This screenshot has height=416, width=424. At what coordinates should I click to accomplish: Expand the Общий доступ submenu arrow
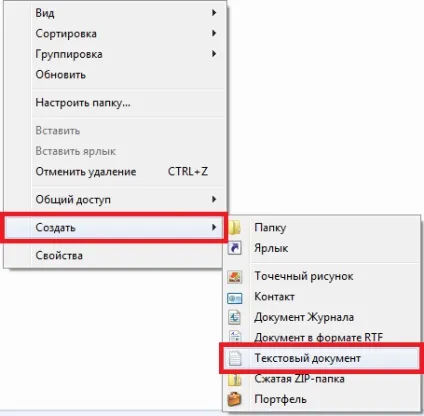pos(214,199)
